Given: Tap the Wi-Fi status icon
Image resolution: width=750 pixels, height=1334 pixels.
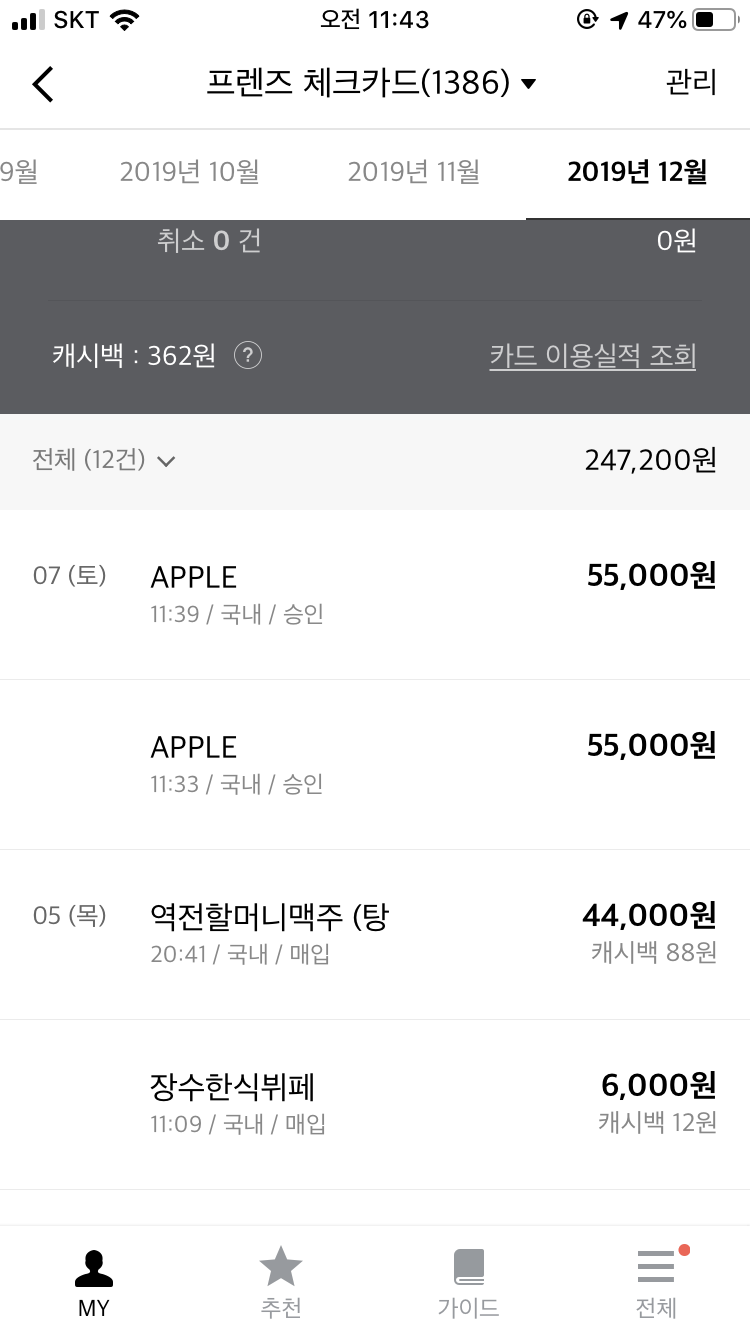Looking at the screenshot, I should [x=125, y=20].
